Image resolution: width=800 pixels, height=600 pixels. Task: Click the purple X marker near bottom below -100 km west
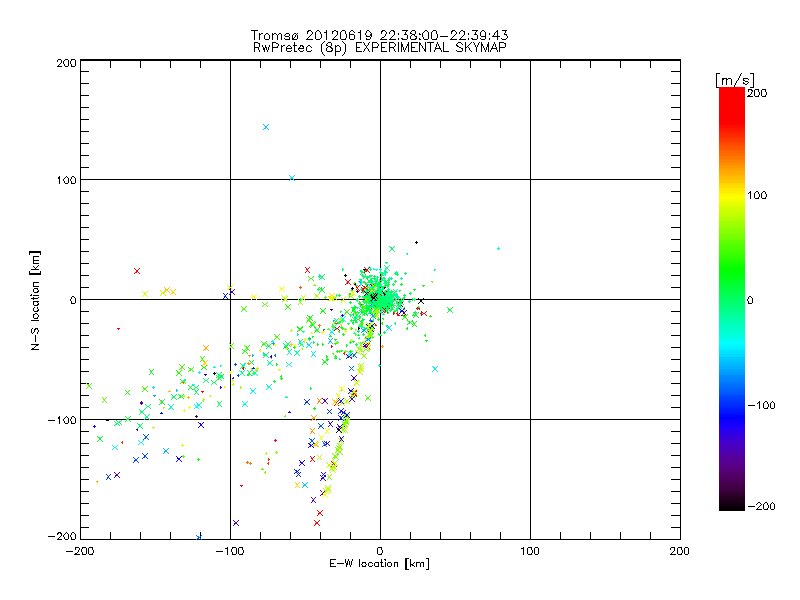pos(236,523)
